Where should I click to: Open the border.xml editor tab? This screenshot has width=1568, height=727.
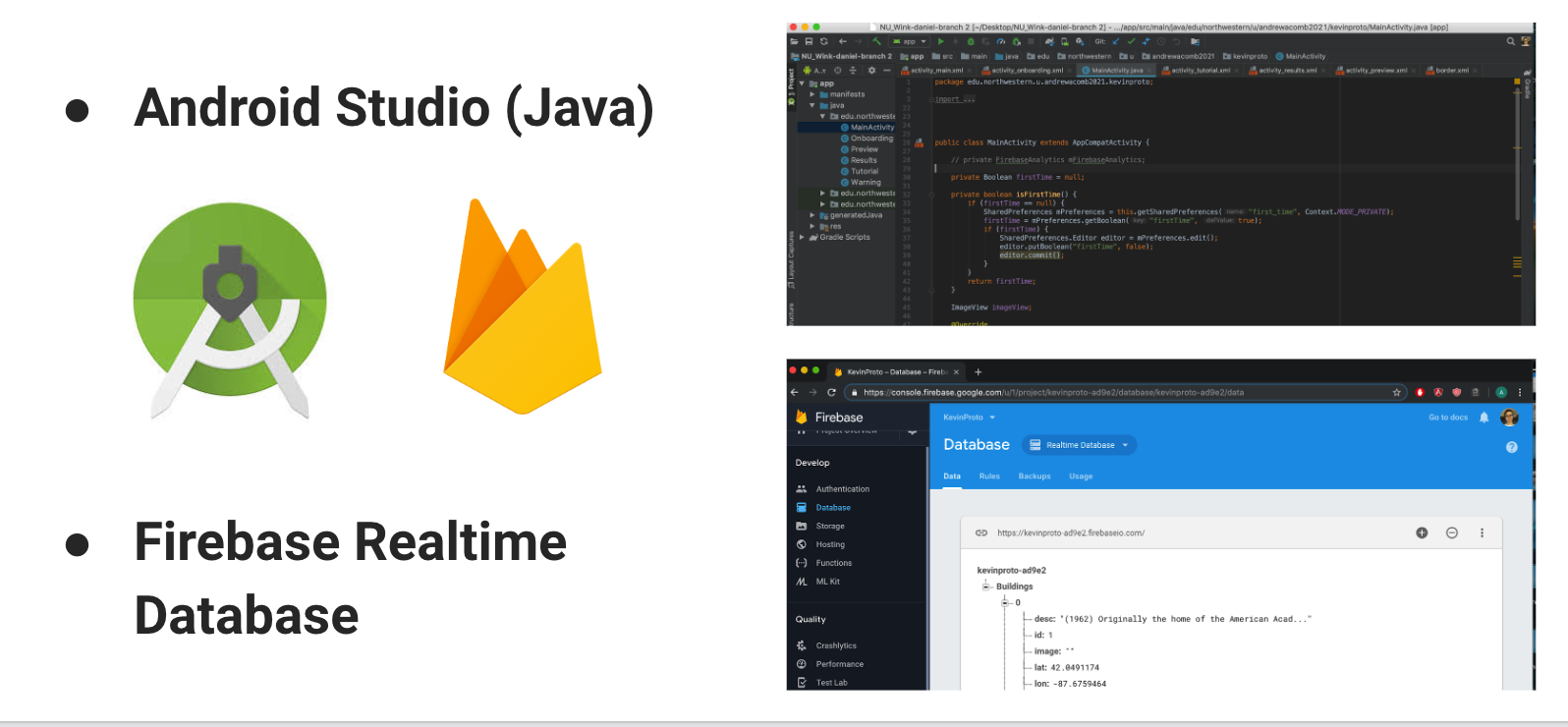[1451, 71]
